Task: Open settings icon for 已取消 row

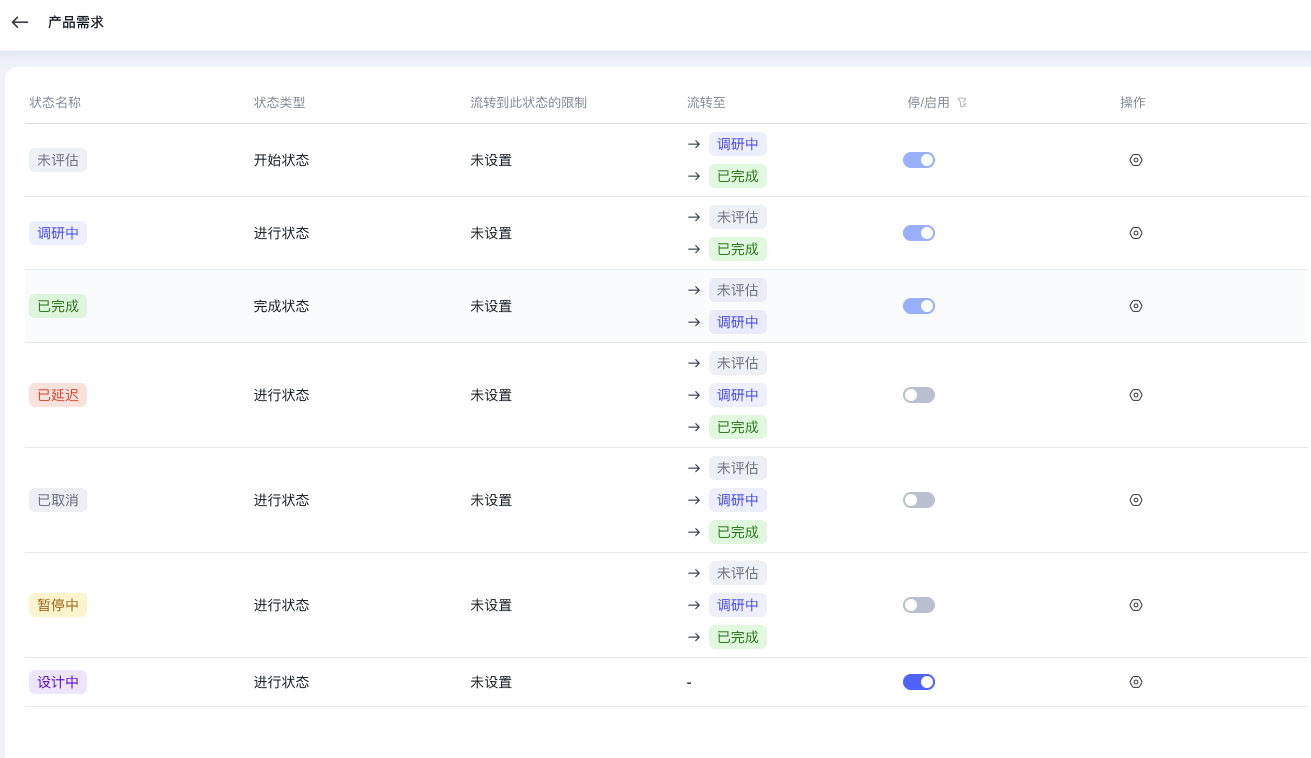Action: click(x=1135, y=500)
